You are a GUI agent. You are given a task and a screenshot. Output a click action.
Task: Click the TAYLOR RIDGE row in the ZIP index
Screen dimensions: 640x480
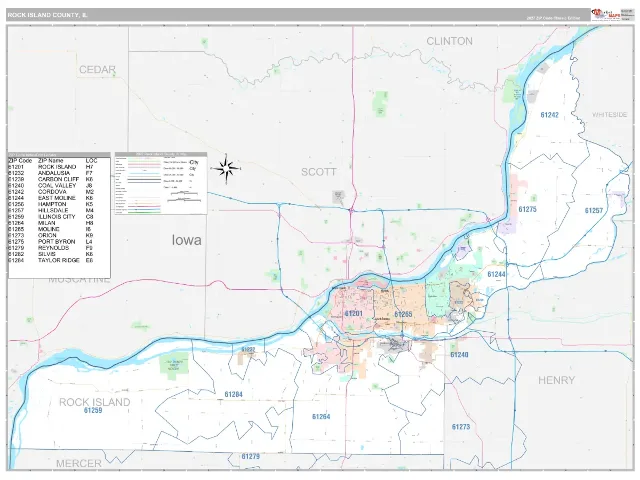(51, 260)
